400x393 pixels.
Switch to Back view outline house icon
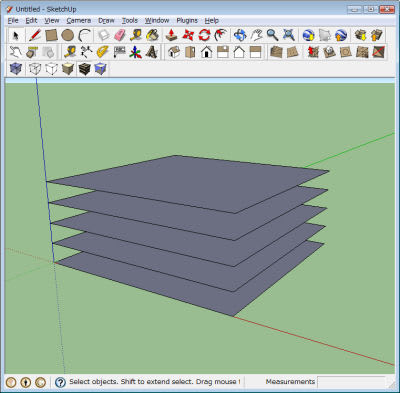tap(239, 52)
